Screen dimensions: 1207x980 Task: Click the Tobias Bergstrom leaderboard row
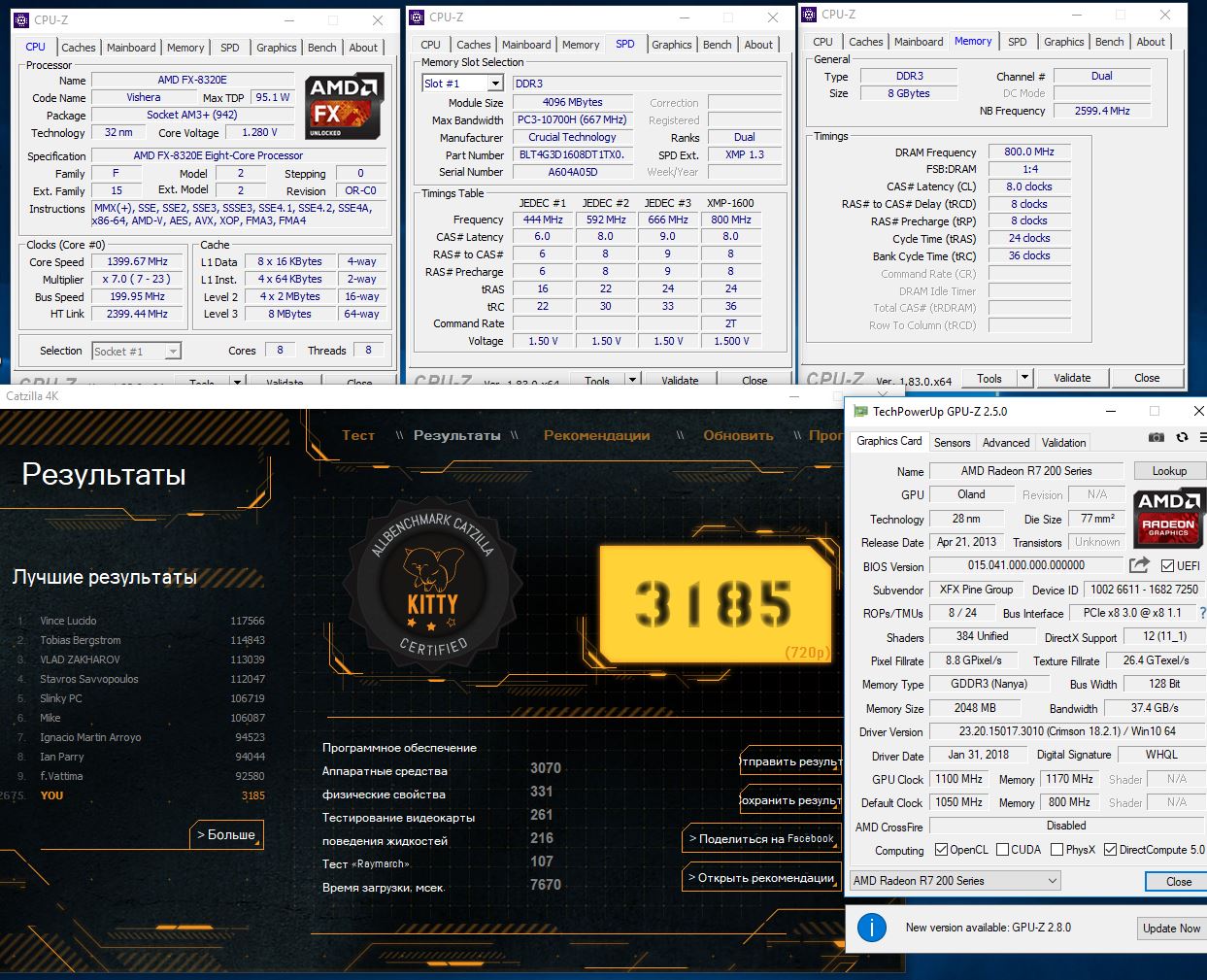[141, 640]
